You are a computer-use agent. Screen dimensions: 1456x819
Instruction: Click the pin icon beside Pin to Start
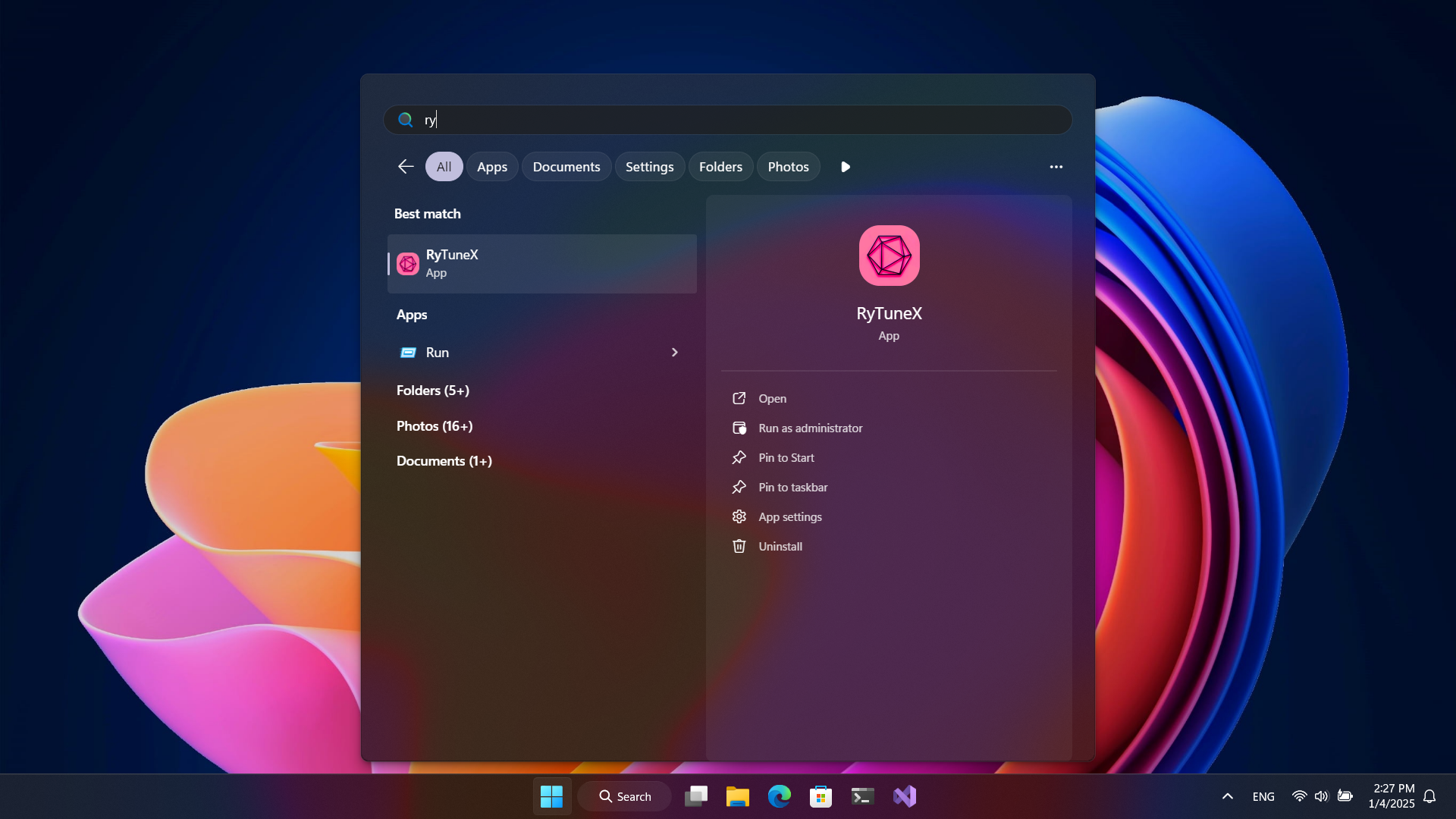pyautogui.click(x=739, y=458)
